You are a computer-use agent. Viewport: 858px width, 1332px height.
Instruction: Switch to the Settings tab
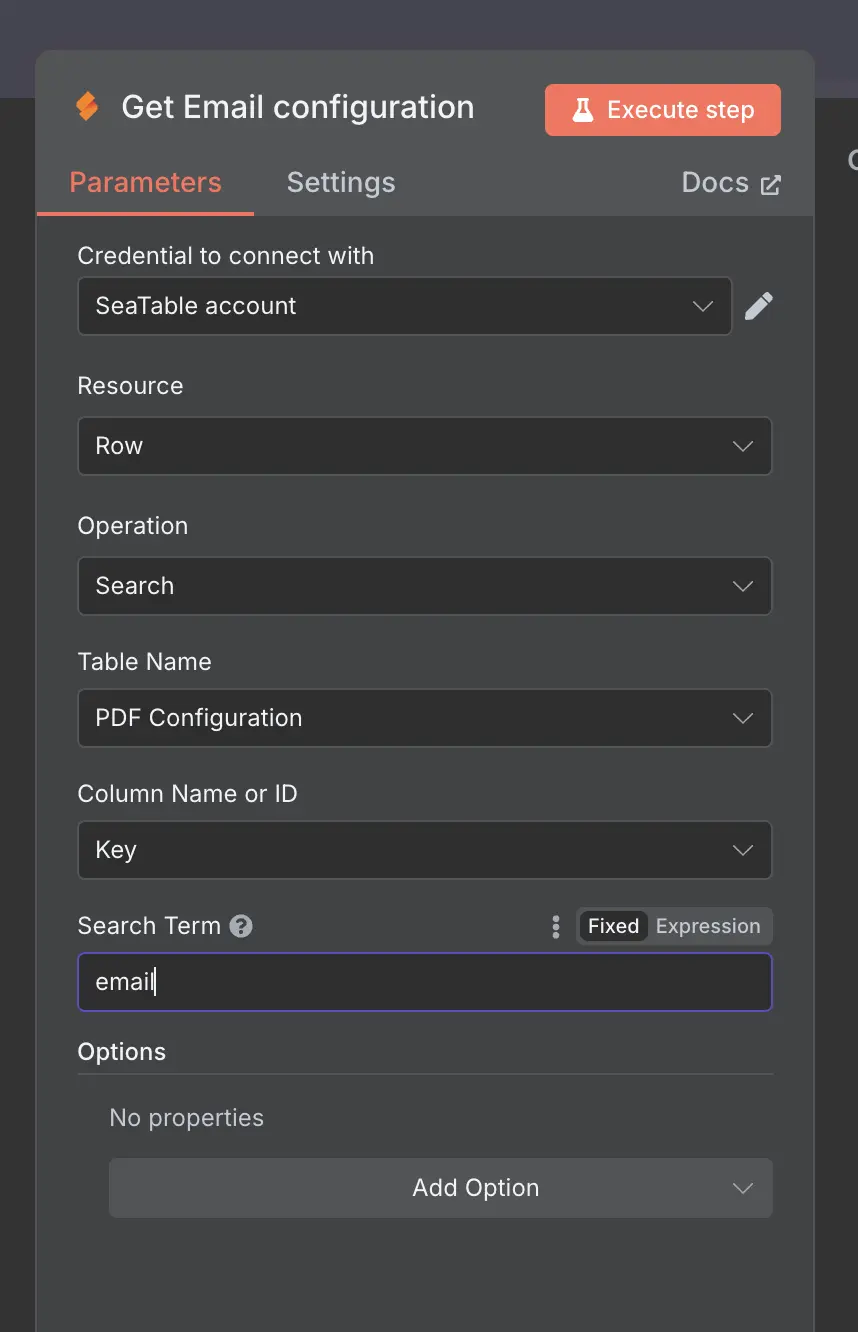pyautogui.click(x=341, y=183)
